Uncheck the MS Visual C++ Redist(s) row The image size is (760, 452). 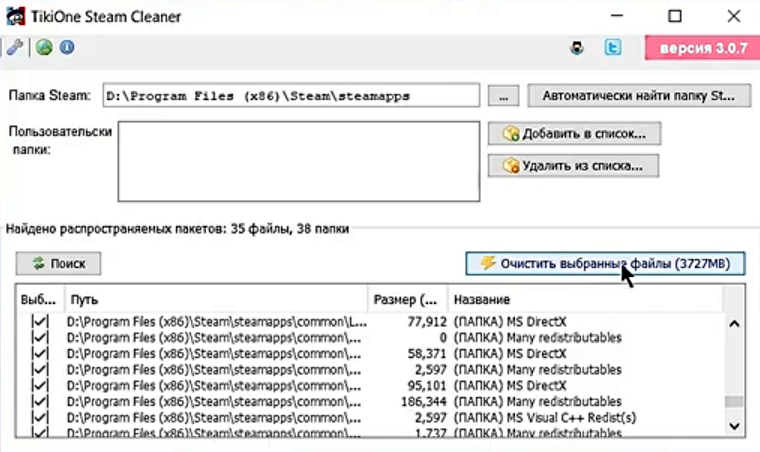(40, 418)
